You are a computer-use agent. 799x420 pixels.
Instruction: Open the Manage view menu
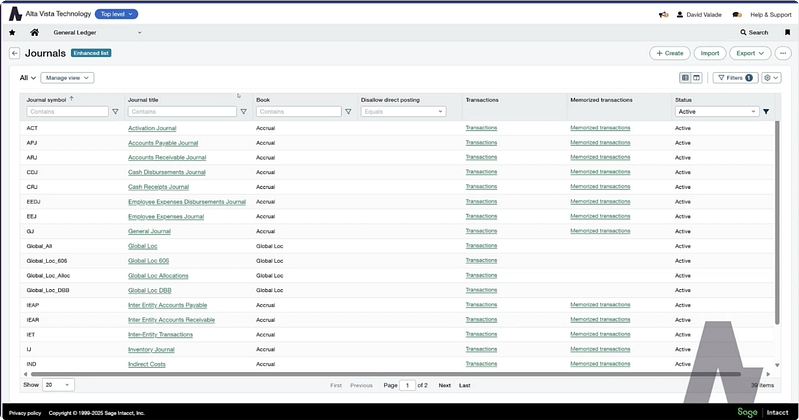[67, 77]
